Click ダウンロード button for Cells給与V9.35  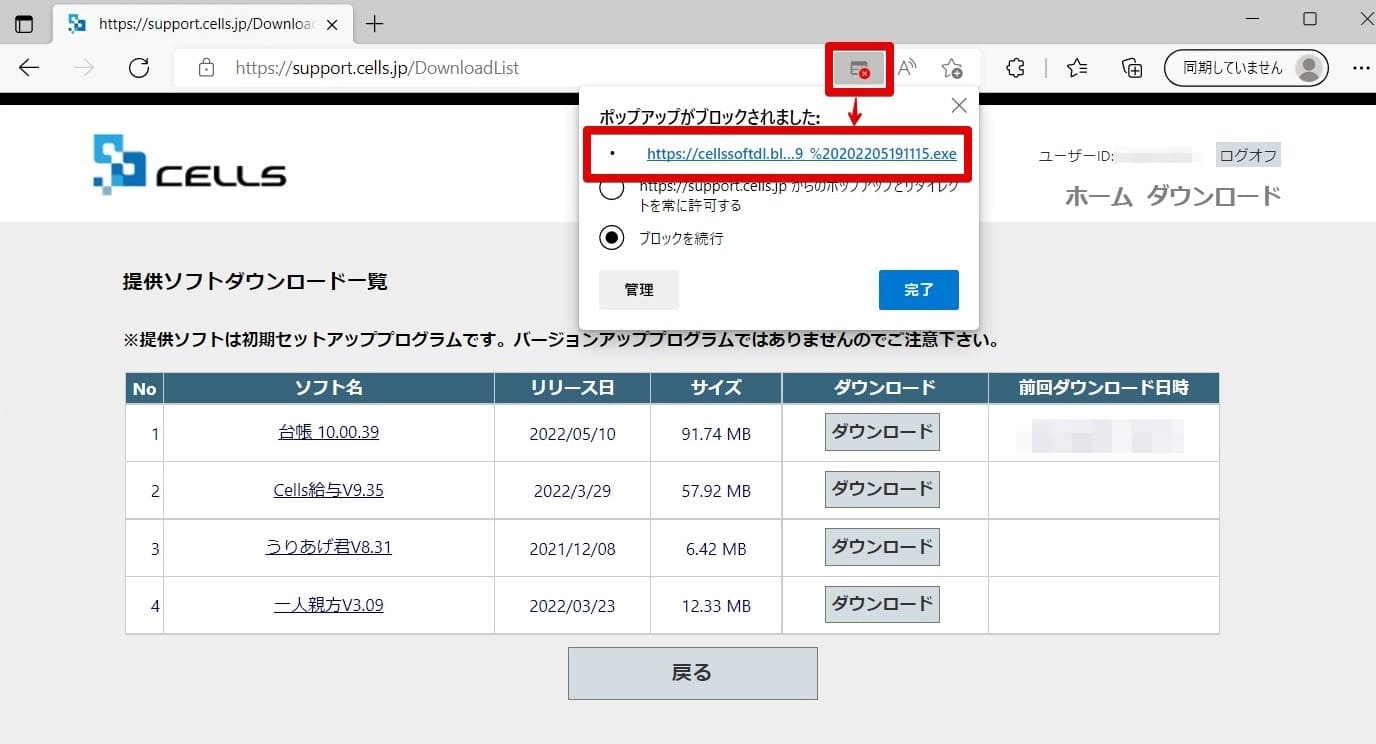(x=882, y=489)
